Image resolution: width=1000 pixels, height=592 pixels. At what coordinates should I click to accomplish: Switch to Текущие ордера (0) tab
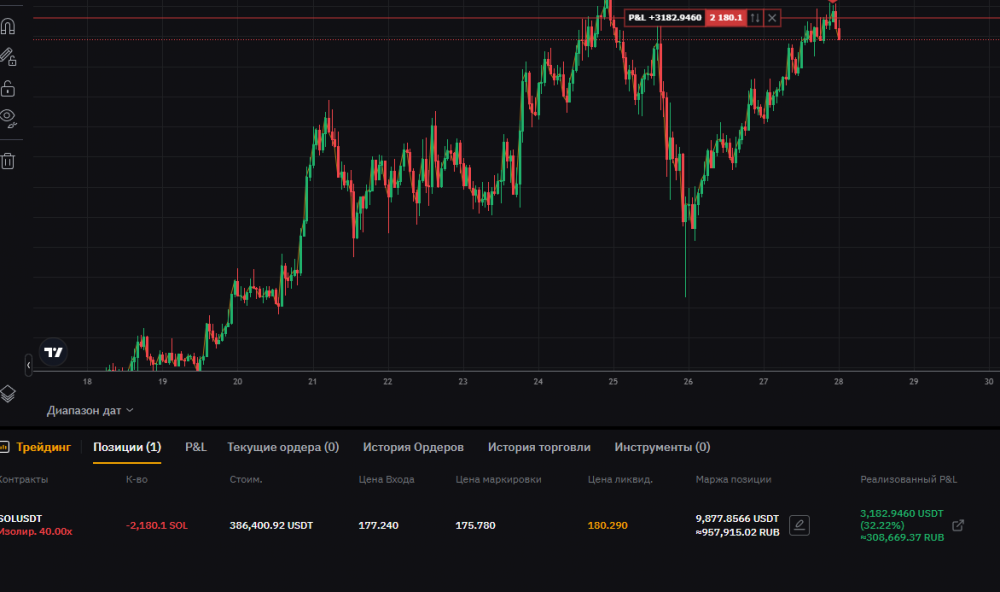[283, 447]
